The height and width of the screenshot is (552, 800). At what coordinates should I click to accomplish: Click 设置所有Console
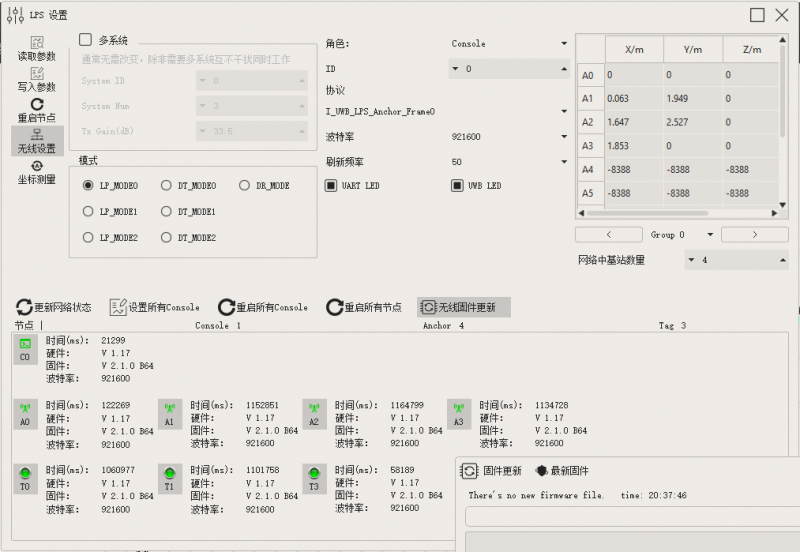coord(155,307)
